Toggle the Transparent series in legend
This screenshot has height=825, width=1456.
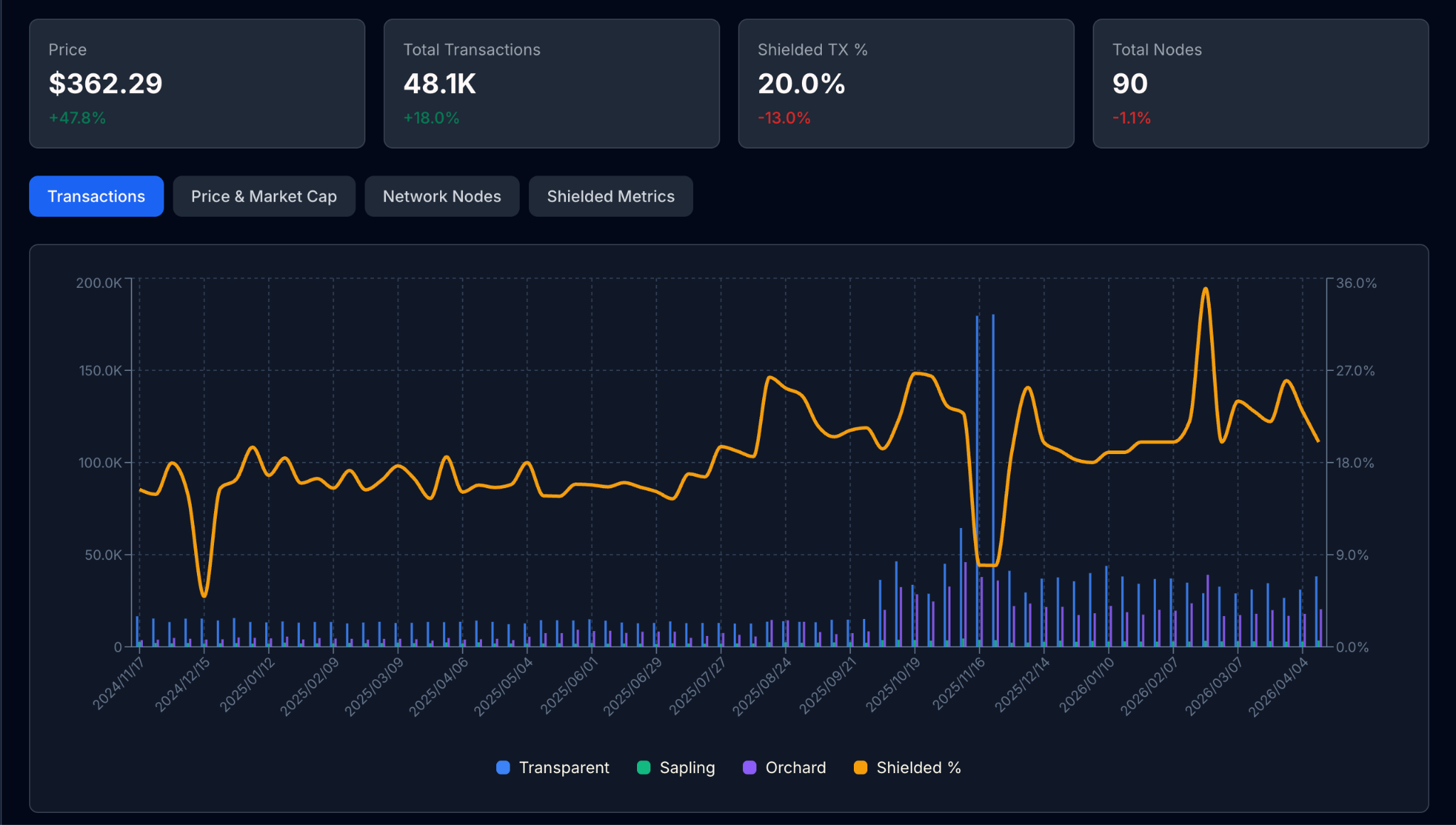pyautogui.click(x=552, y=767)
